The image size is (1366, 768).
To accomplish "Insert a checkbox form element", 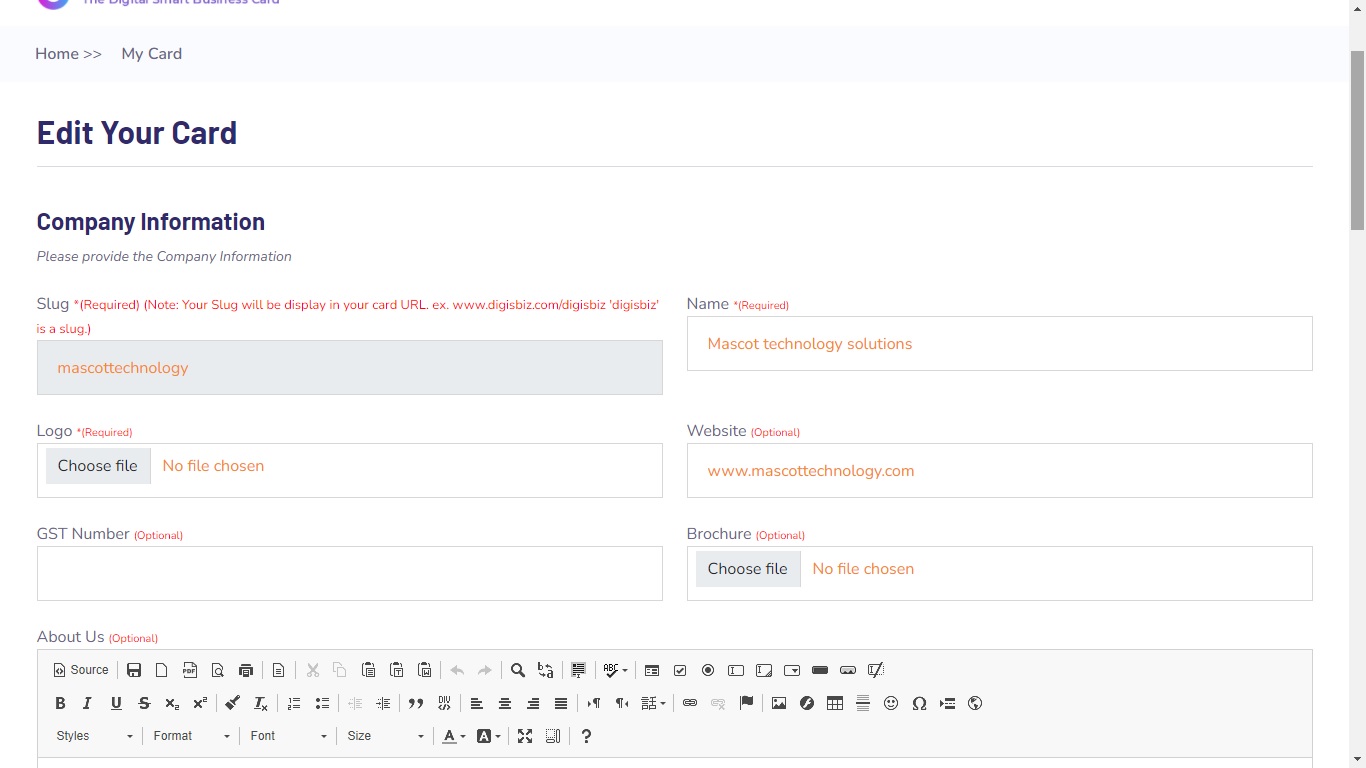I will 680,670.
